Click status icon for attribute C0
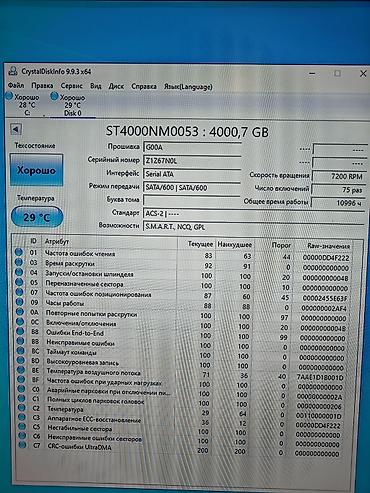Screen dimensions: 370x493 22,389
